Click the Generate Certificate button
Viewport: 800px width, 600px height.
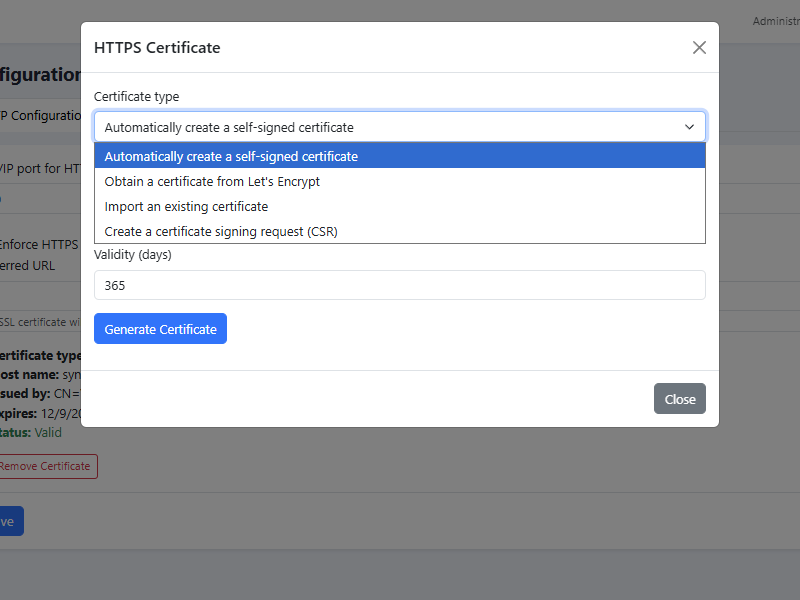[160, 329]
